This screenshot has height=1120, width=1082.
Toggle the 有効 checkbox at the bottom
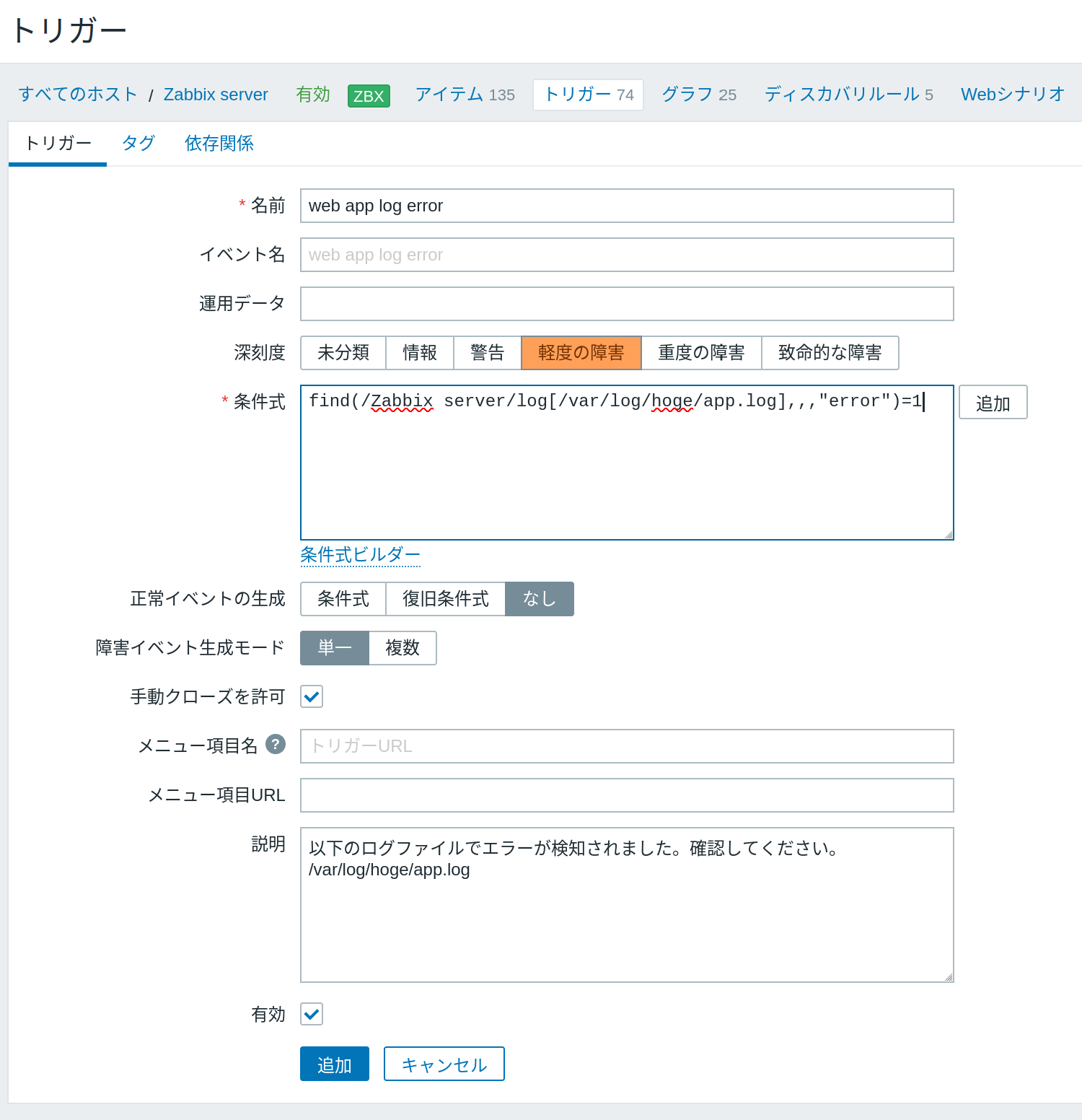point(312,1015)
